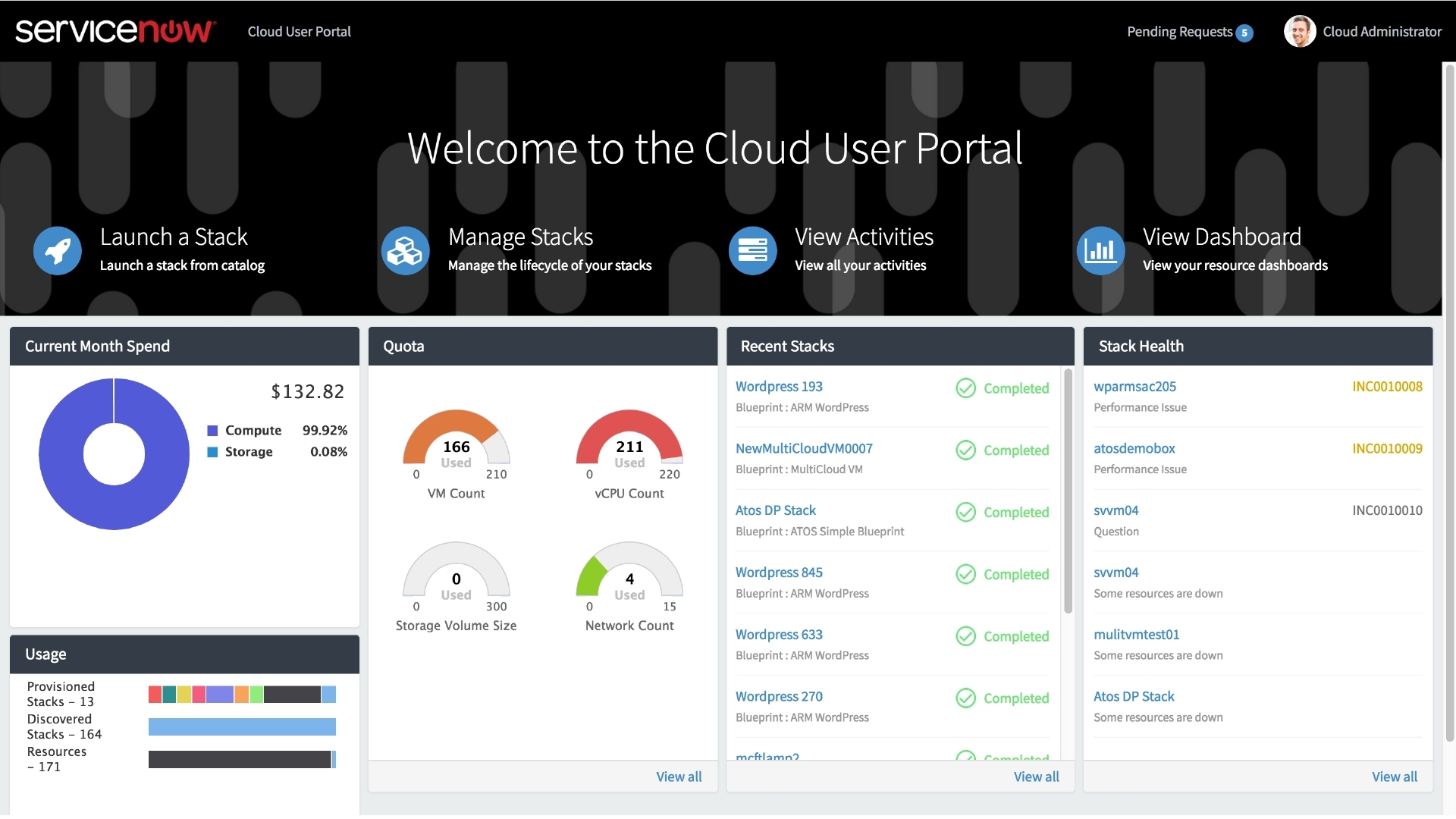Open incident INC0010008
This screenshot has height=819, width=1456.
tap(1387, 387)
